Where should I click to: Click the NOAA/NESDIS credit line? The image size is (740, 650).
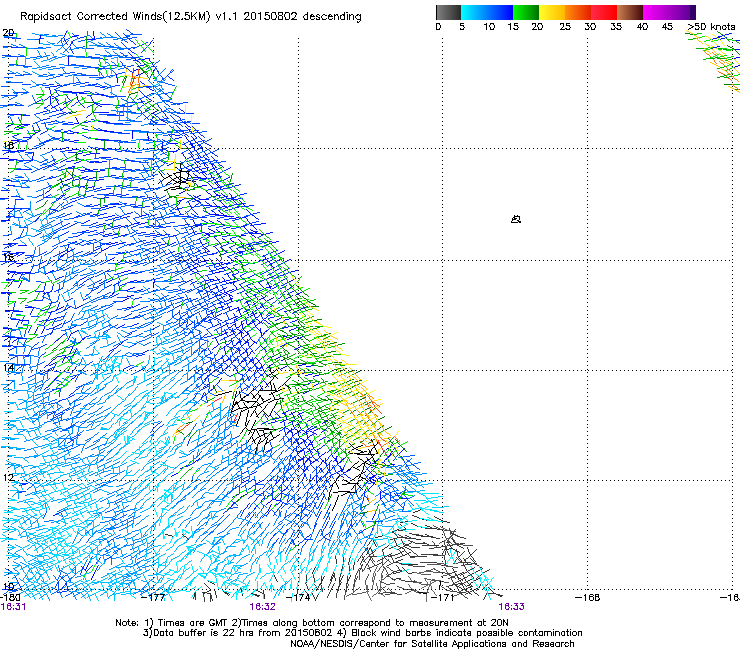[432, 644]
